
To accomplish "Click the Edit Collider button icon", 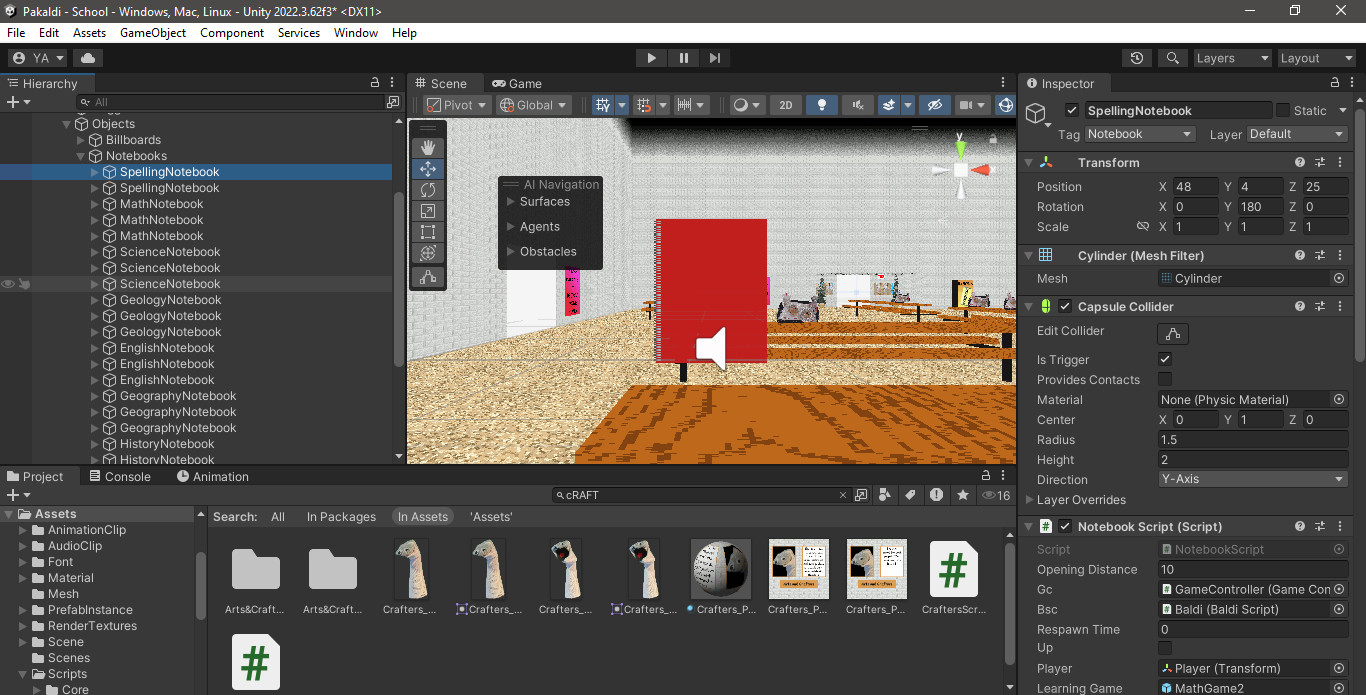I will (1173, 333).
